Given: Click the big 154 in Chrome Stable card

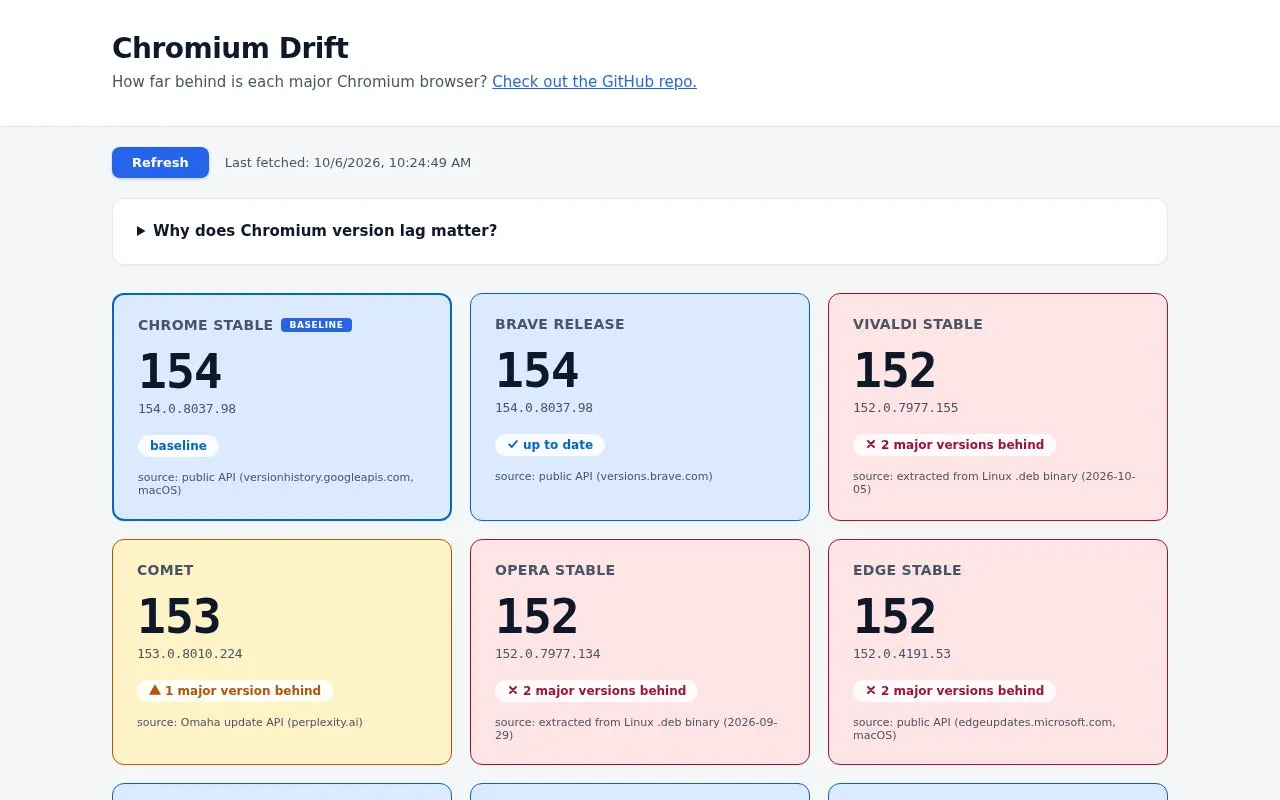Looking at the screenshot, I should (180, 372).
